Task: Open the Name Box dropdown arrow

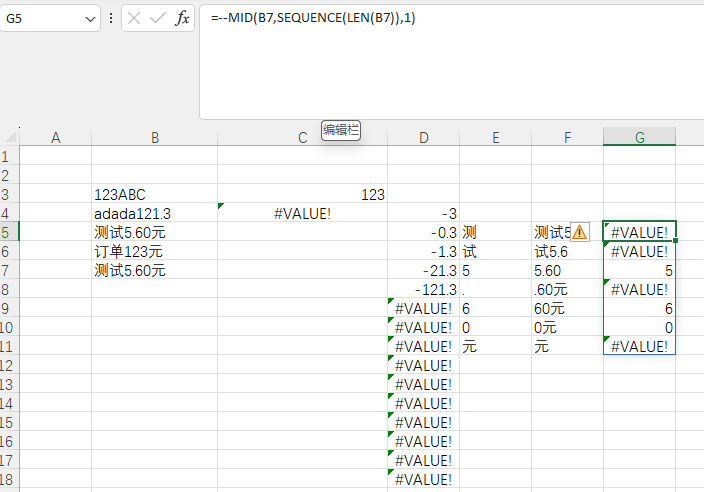Action: (90, 19)
